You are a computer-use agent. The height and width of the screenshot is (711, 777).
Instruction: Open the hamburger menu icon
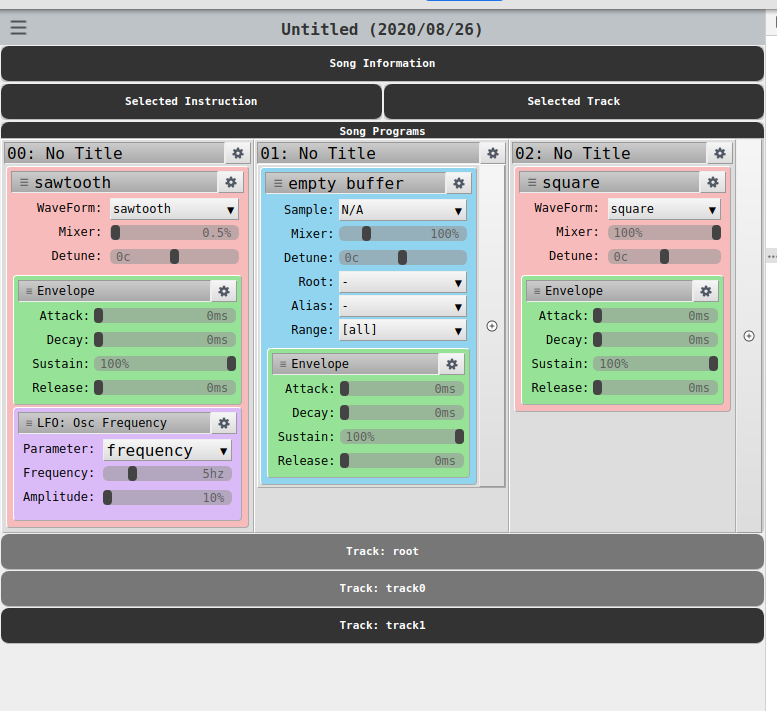(x=18, y=27)
